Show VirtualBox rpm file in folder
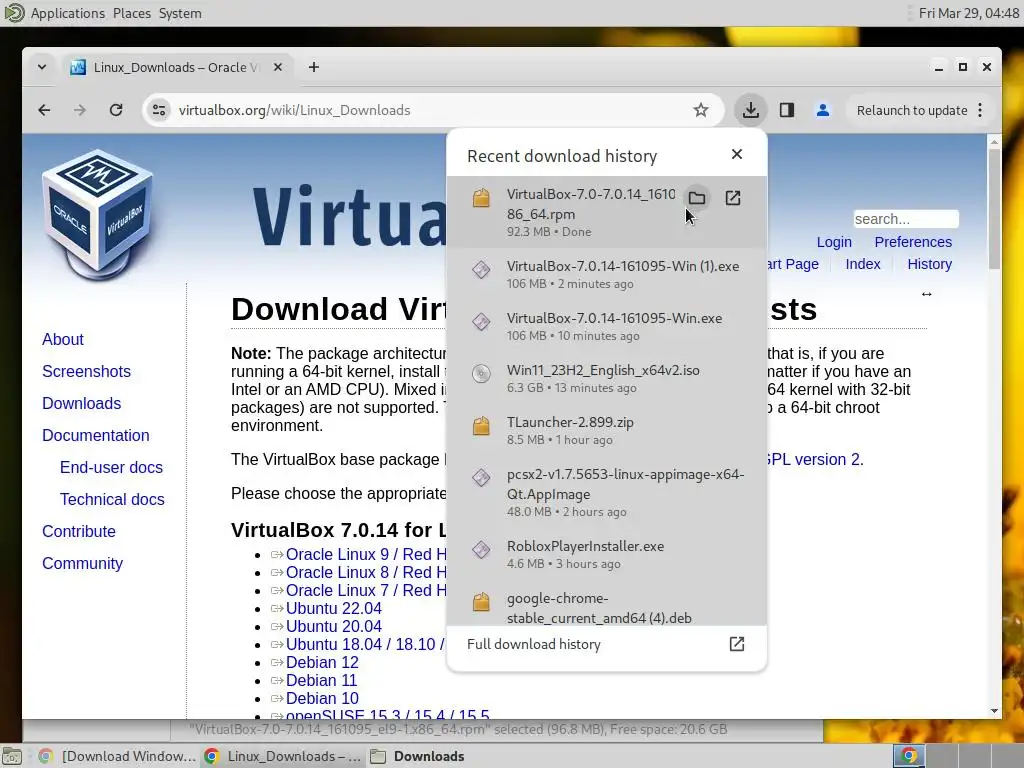This screenshot has width=1024, height=768. pyautogui.click(x=697, y=198)
